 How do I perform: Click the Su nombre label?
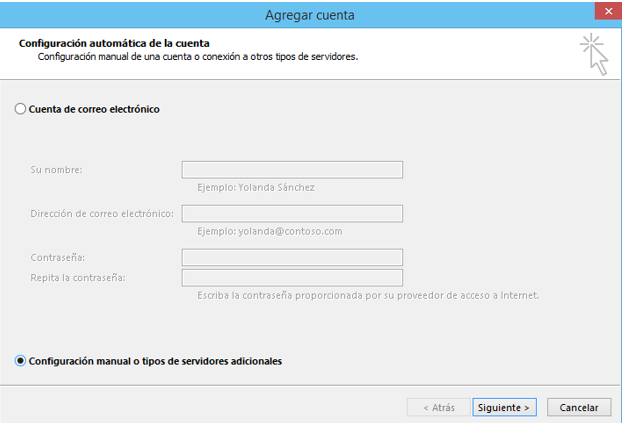(x=56, y=170)
